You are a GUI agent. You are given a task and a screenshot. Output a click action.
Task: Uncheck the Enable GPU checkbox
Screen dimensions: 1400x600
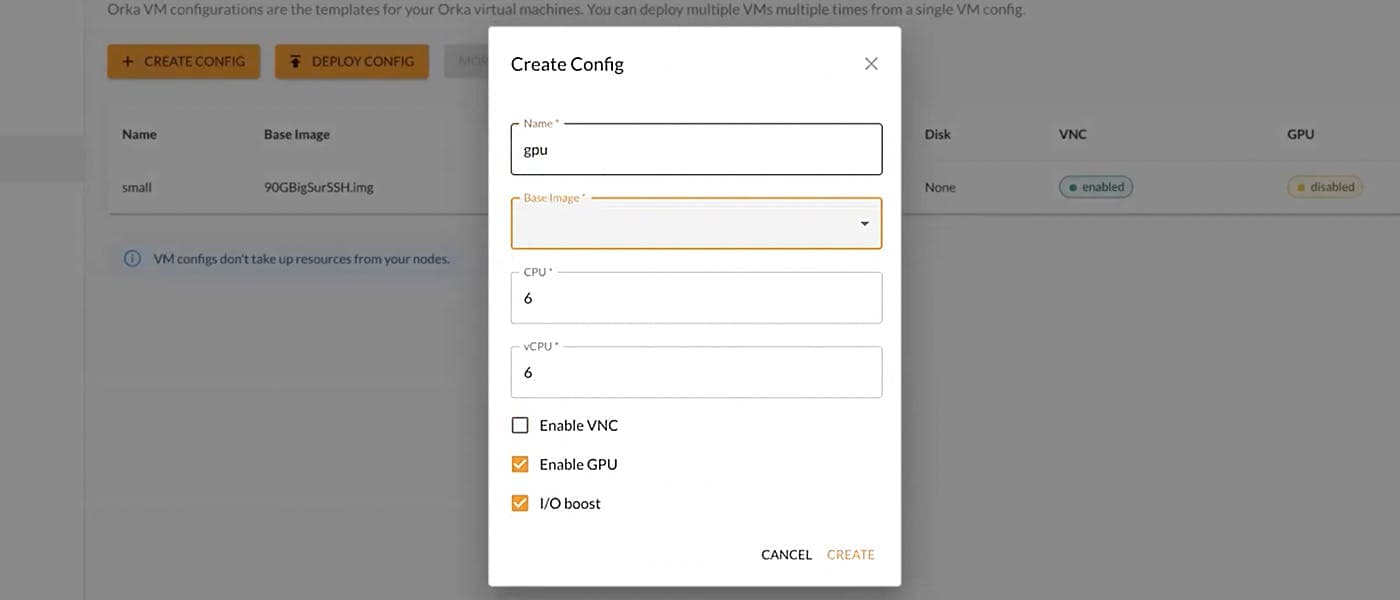point(519,463)
